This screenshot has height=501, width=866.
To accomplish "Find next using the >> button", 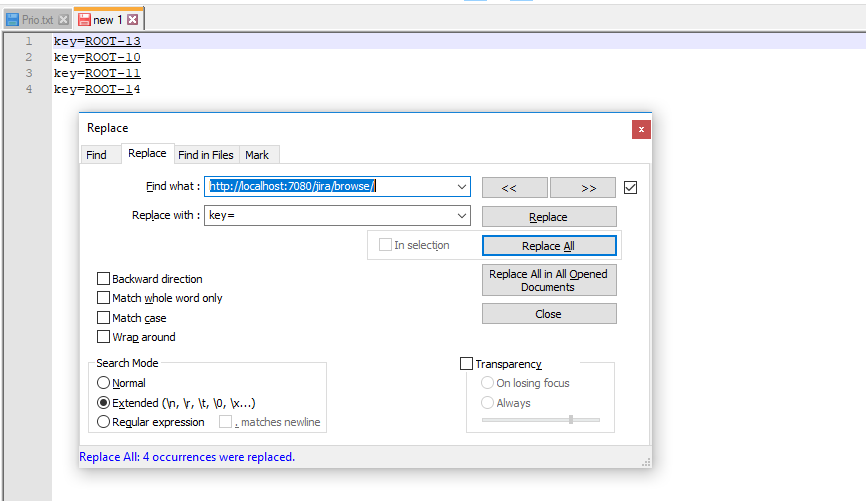I will pyautogui.click(x=583, y=188).
